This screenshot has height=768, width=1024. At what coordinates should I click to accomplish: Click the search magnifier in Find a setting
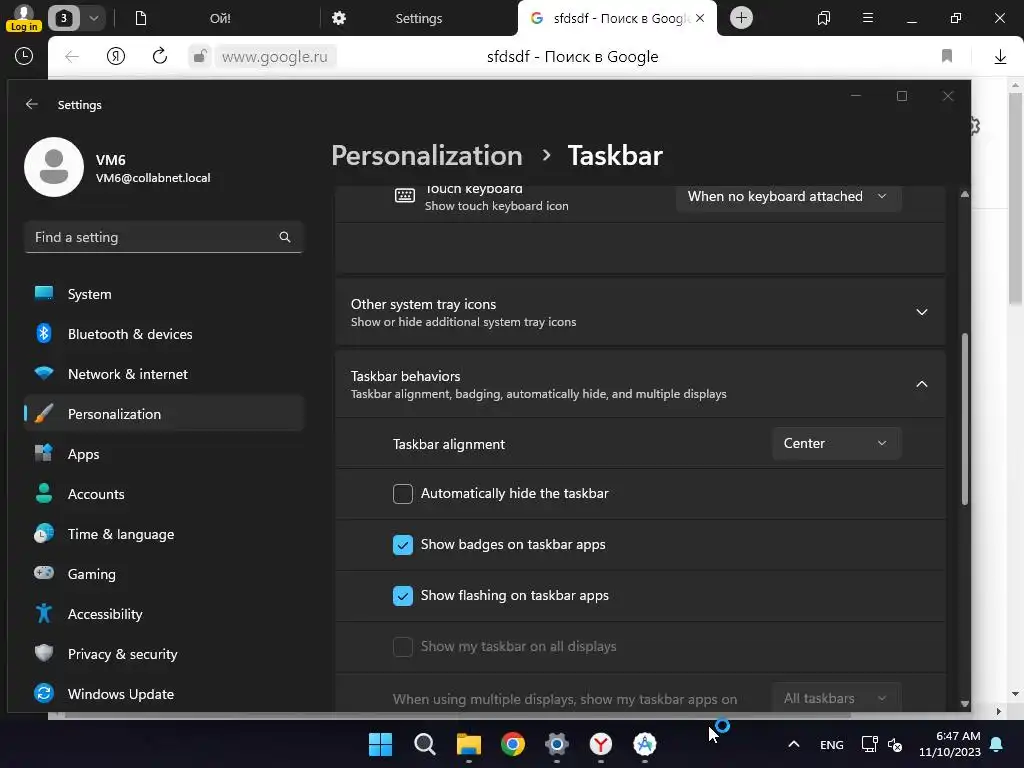285,237
